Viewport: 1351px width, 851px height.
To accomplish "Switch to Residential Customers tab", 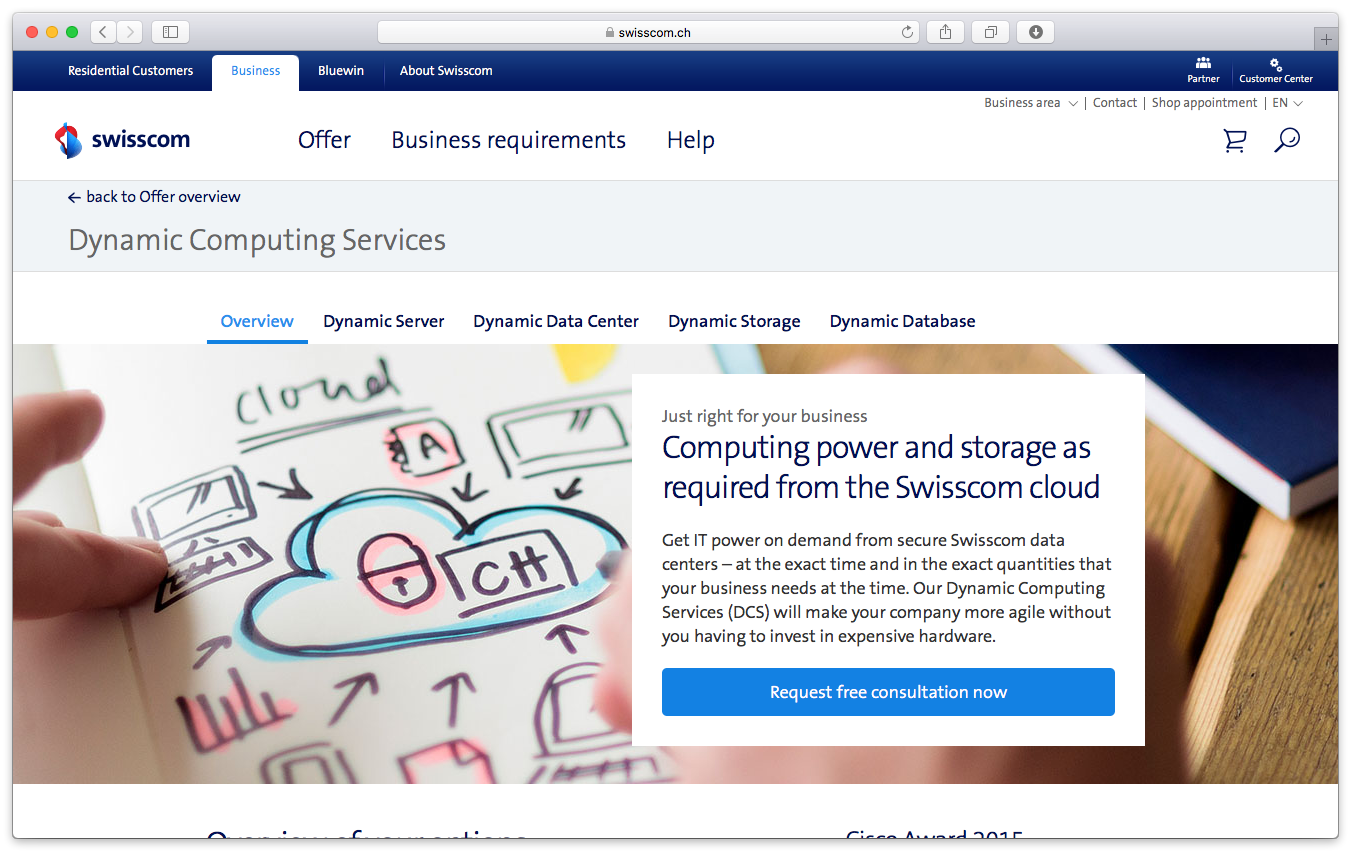I will point(130,71).
